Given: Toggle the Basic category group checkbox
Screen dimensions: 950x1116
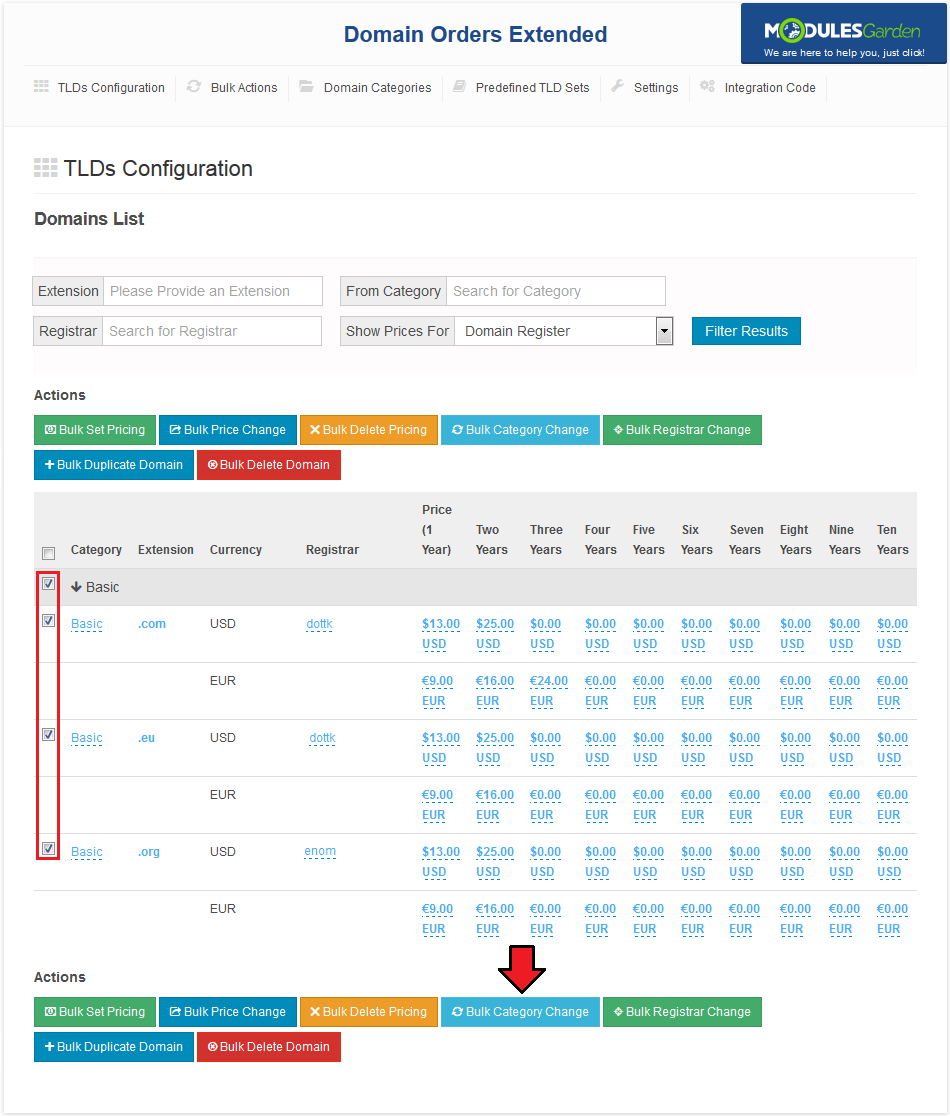Looking at the screenshot, I should pos(48,584).
